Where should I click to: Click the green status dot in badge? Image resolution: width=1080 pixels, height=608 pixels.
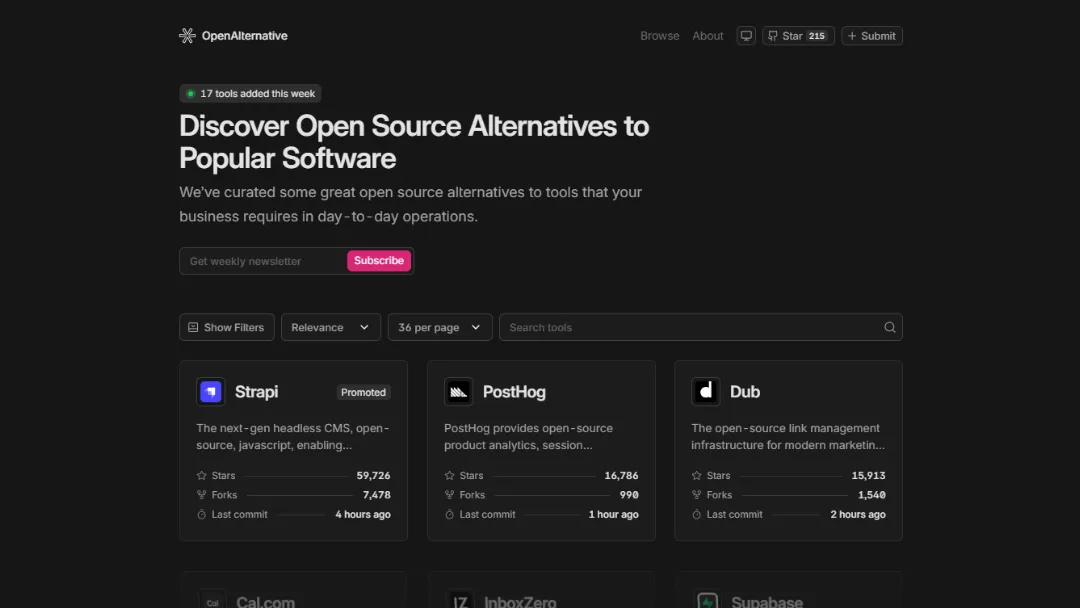click(x=191, y=94)
